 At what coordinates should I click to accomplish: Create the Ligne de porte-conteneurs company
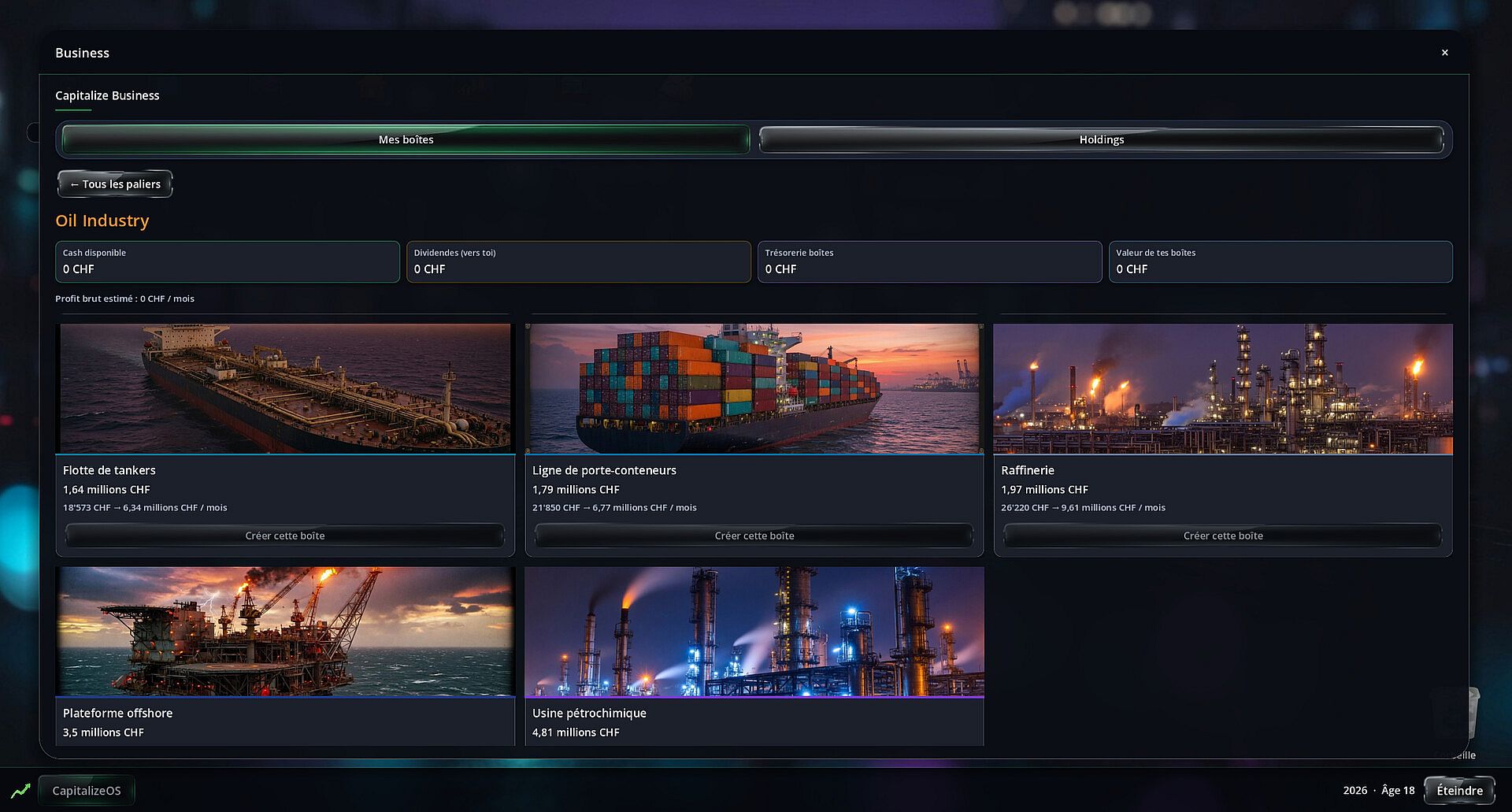coord(754,536)
